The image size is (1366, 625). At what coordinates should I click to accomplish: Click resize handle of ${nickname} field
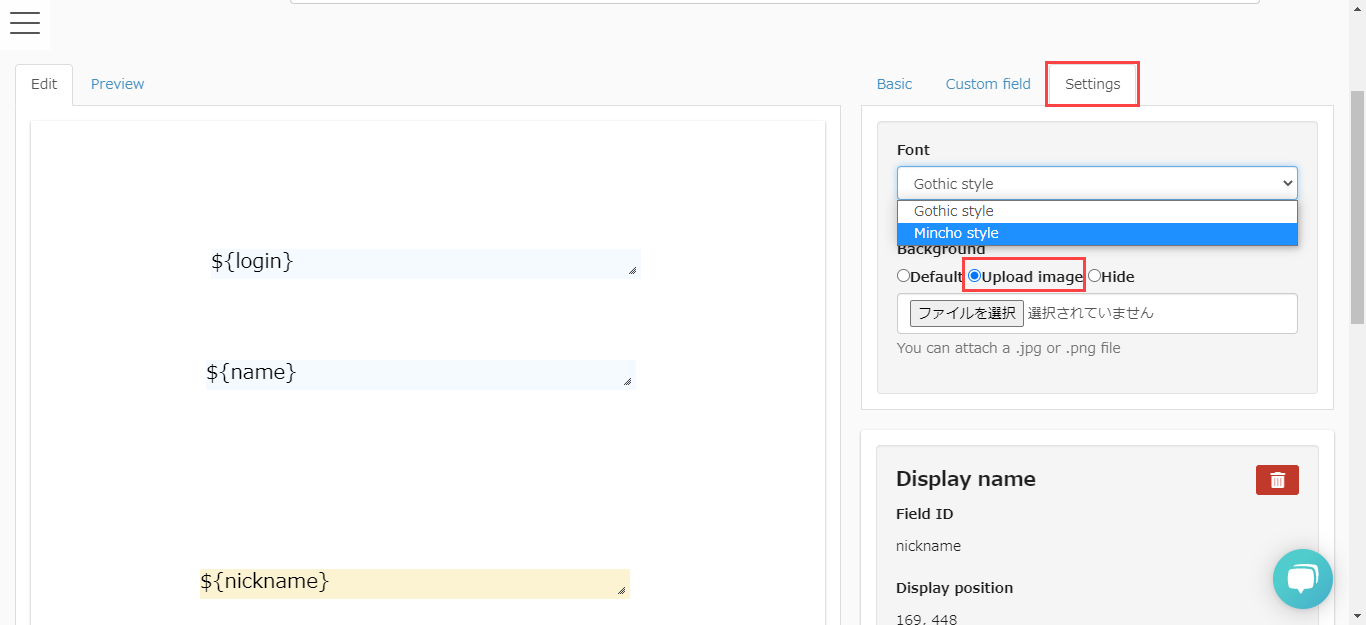coord(621,590)
